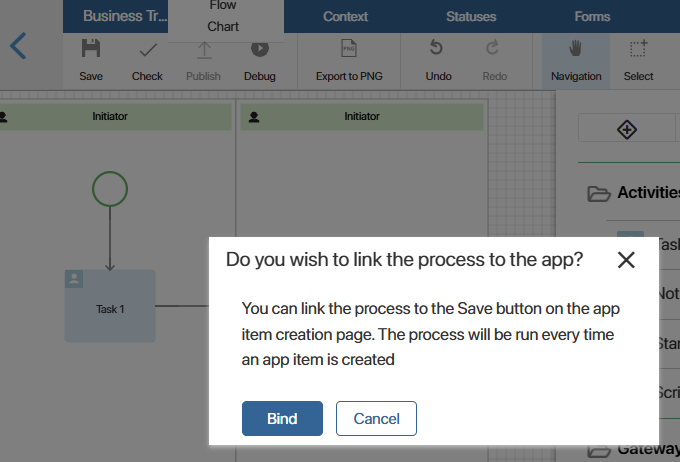Open the Statuses tab
The image size is (680, 462).
[469, 16]
